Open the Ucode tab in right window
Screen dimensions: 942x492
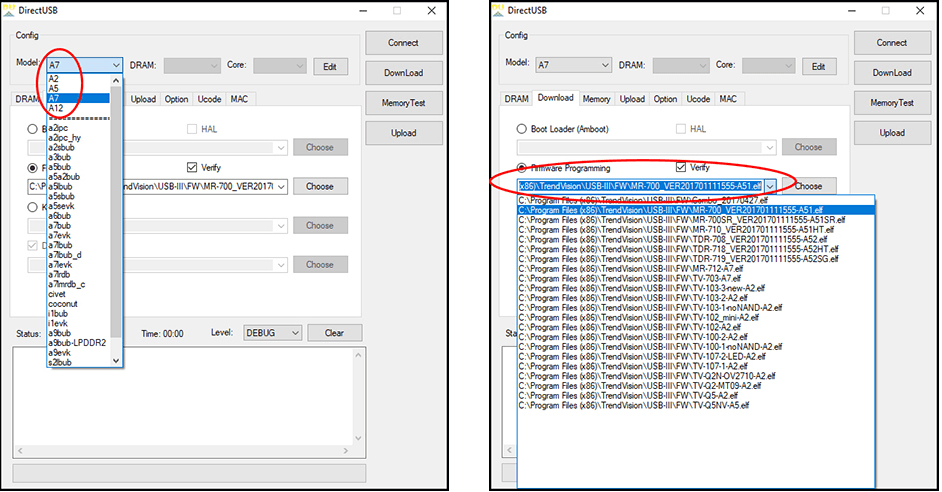tap(698, 99)
